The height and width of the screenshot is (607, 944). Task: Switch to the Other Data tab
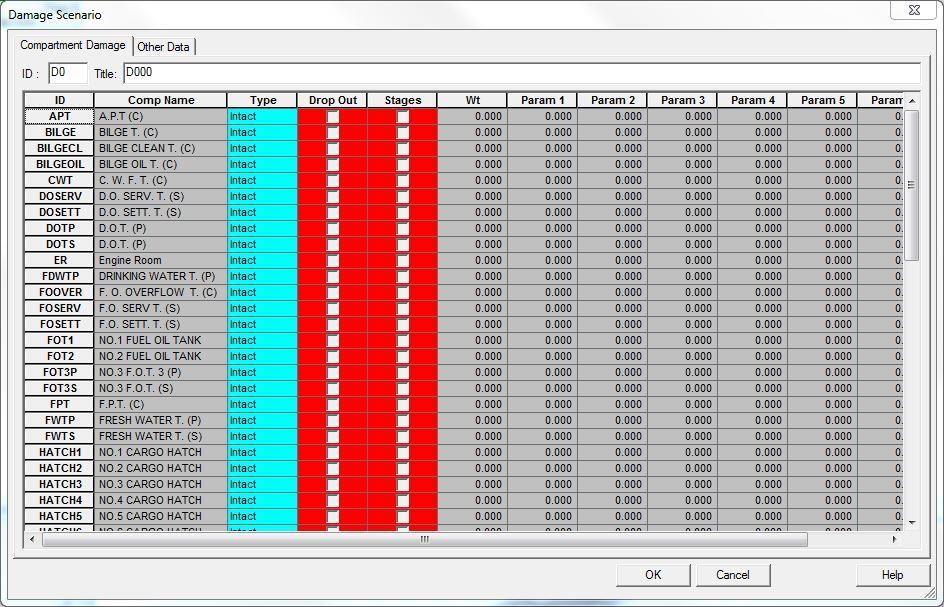click(163, 47)
